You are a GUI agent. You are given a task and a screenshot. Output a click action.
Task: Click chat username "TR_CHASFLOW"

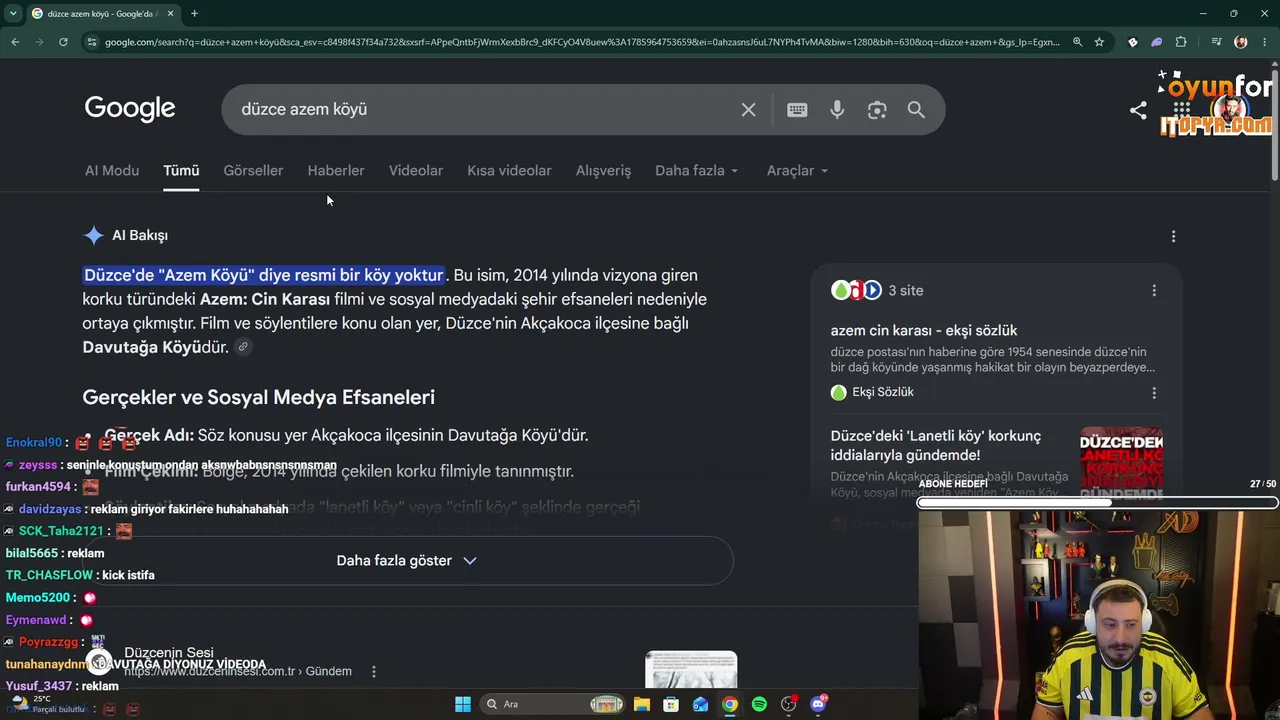(x=50, y=575)
